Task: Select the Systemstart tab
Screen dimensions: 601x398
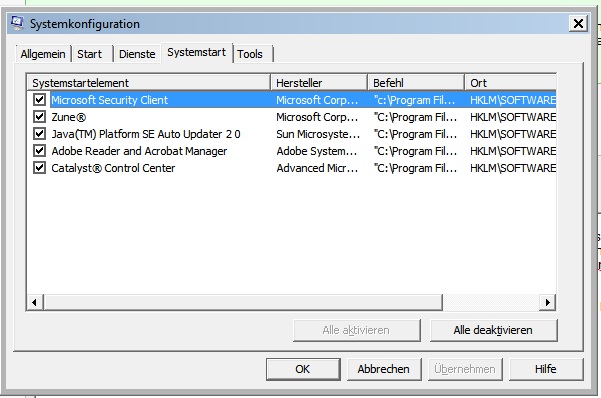Action: point(197,52)
